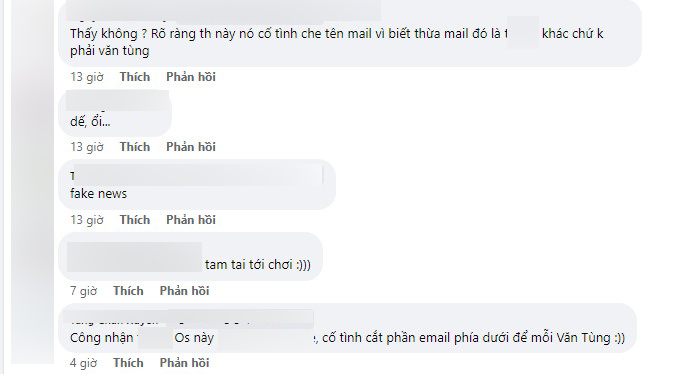Open the blurred author name above "Công nhận"

point(189,319)
